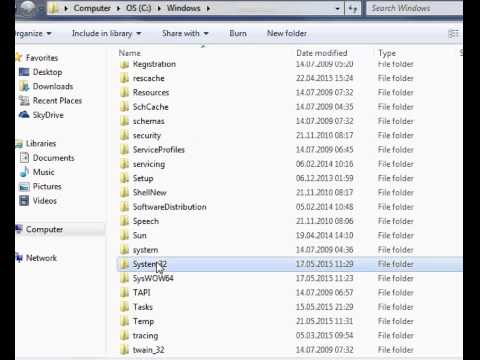Viewport: 480px width, 360px height.
Task: Click the Music library icon
Action: click(x=24, y=172)
